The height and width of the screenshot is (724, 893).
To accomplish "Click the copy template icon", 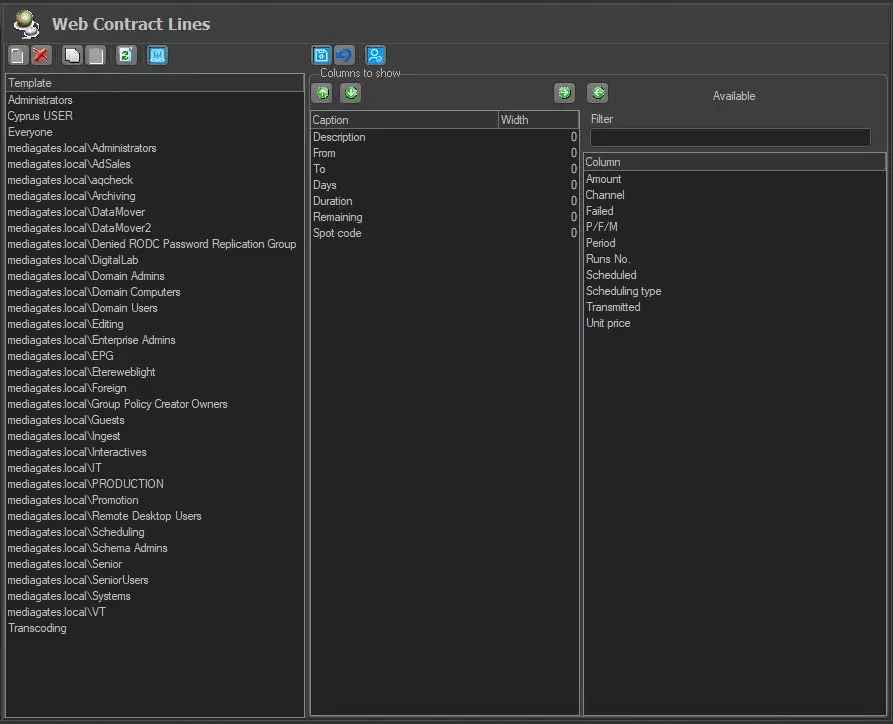I will [72, 56].
